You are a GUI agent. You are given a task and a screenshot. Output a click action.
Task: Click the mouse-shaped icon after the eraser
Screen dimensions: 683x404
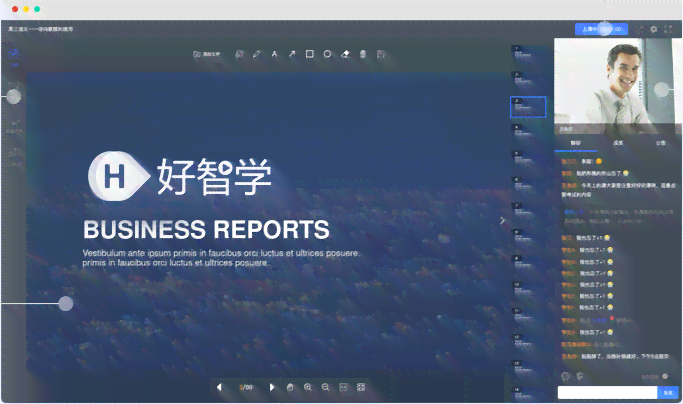[363, 54]
